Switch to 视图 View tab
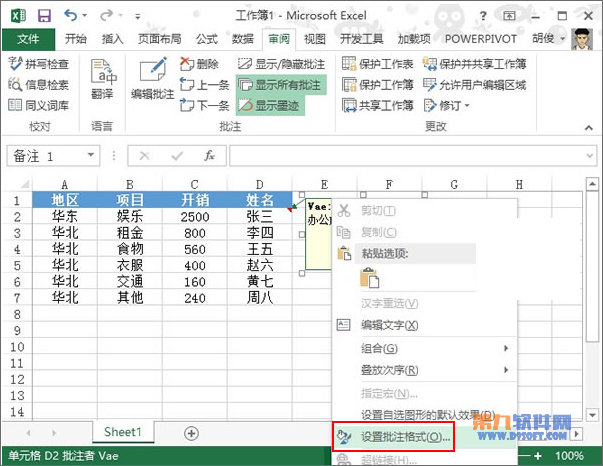Image resolution: width=603 pixels, height=466 pixels. click(315, 39)
